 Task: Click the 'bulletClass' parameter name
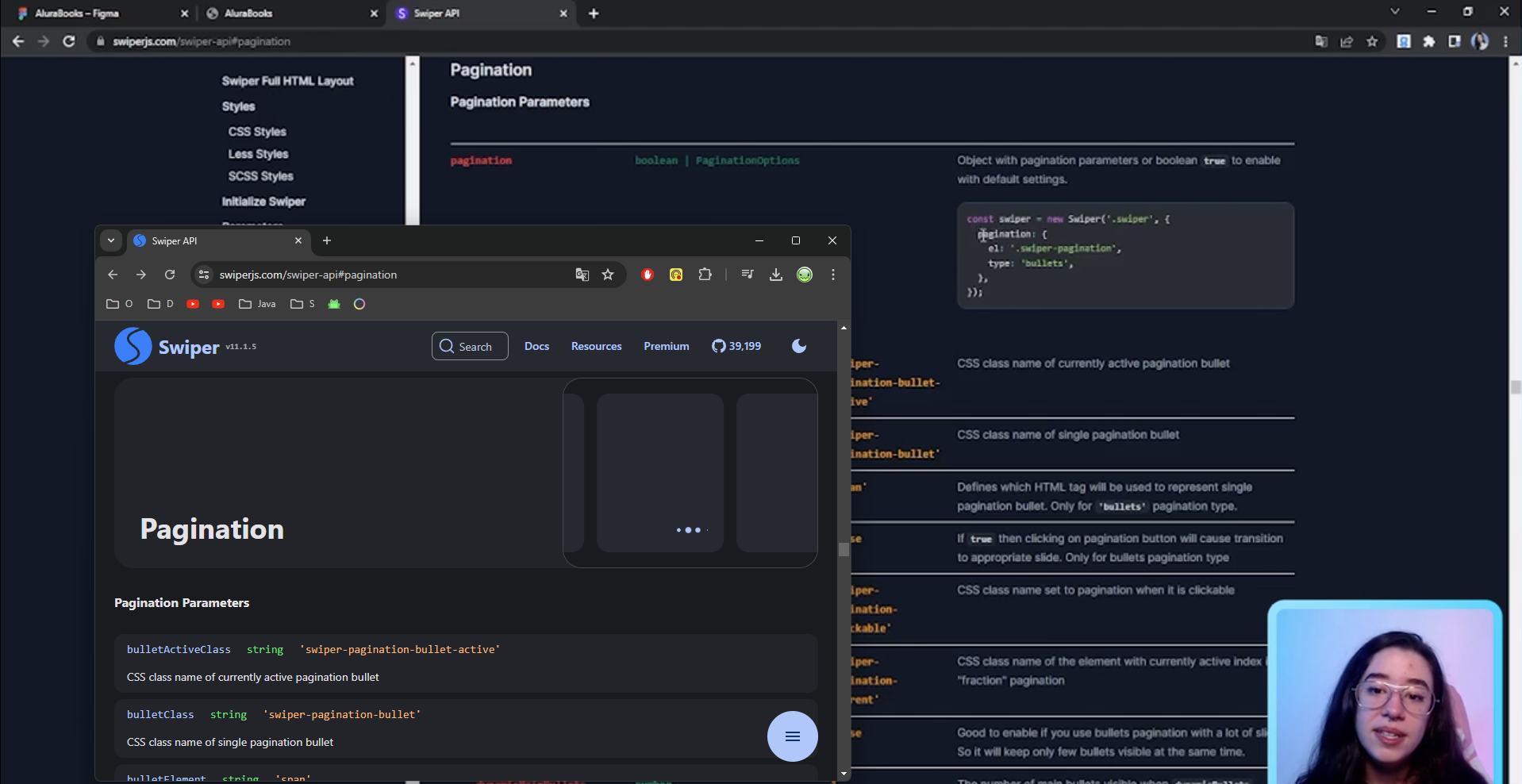click(160, 714)
